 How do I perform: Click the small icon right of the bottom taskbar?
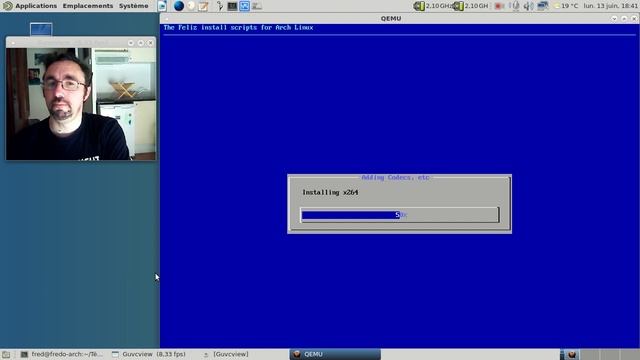571,354
